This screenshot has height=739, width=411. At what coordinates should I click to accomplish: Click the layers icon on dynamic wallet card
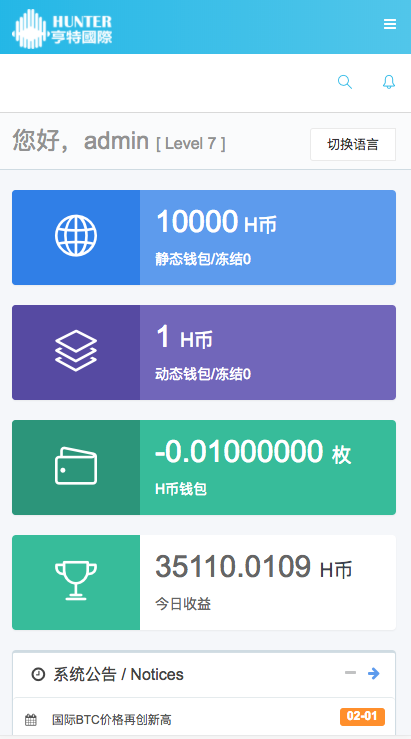coord(76,350)
